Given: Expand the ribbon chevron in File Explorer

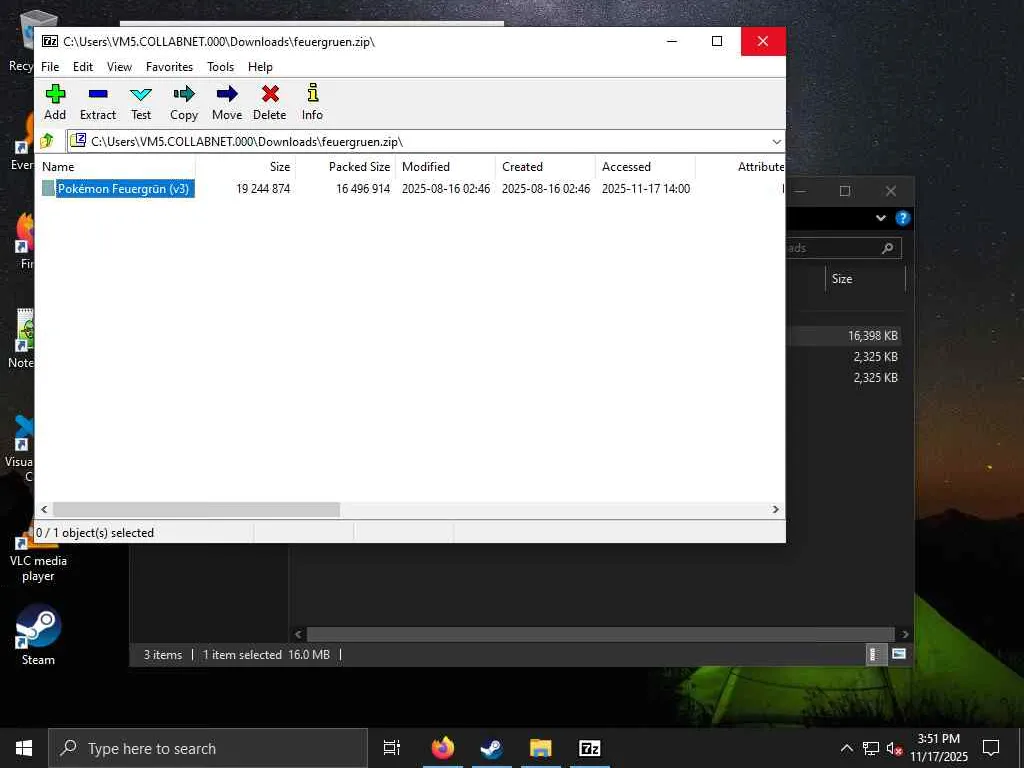Looking at the screenshot, I should pos(880,218).
